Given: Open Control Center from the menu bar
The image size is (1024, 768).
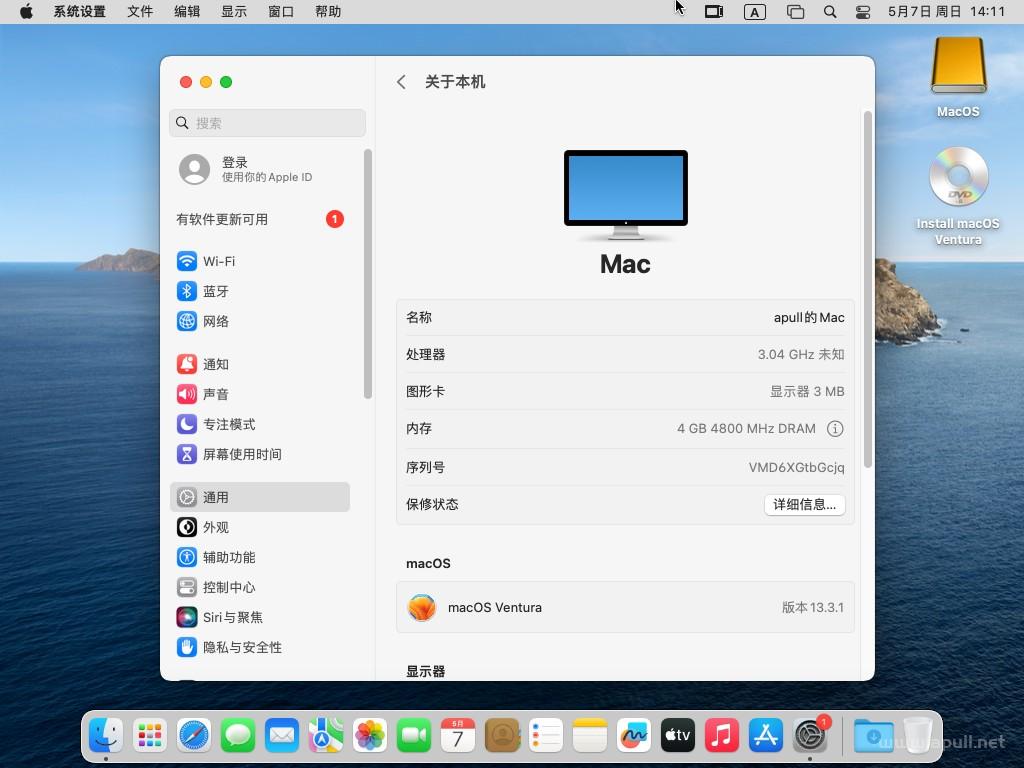Looking at the screenshot, I should pos(863,12).
